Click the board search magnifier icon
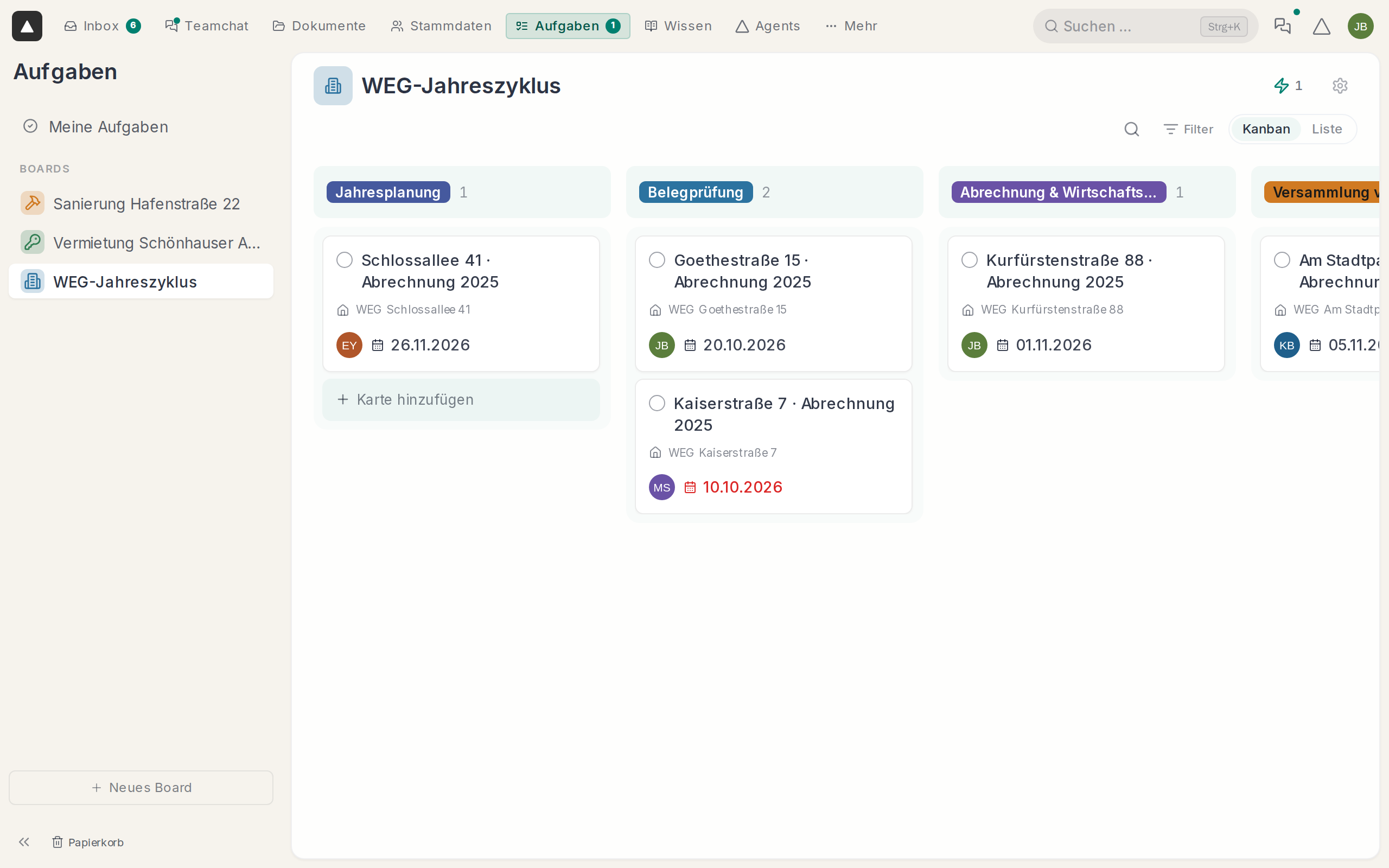This screenshot has width=1389, height=868. coord(1131,129)
